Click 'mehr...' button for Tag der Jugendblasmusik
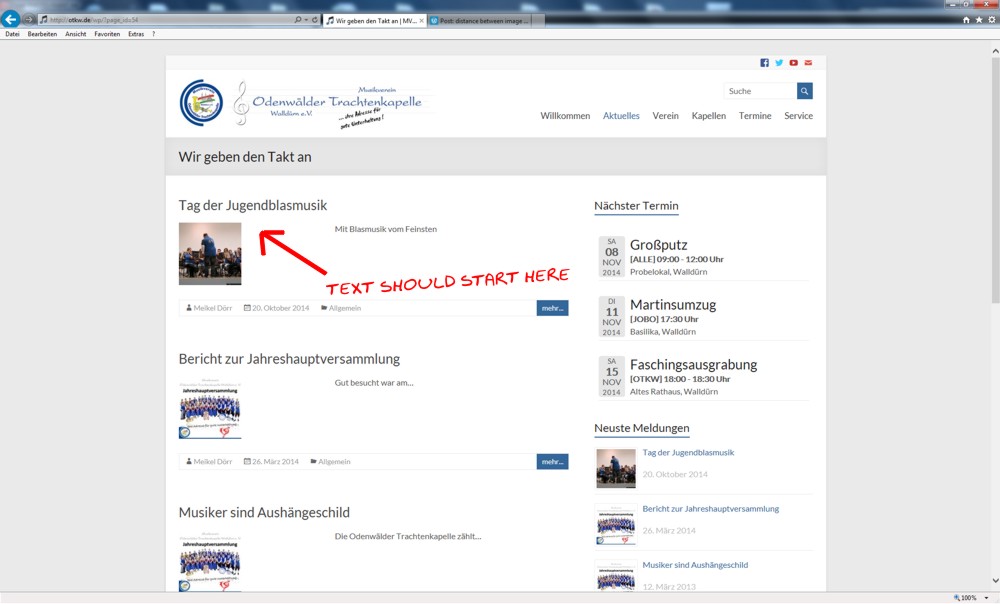This screenshot has height=604, width=1000. coord(552,308)
